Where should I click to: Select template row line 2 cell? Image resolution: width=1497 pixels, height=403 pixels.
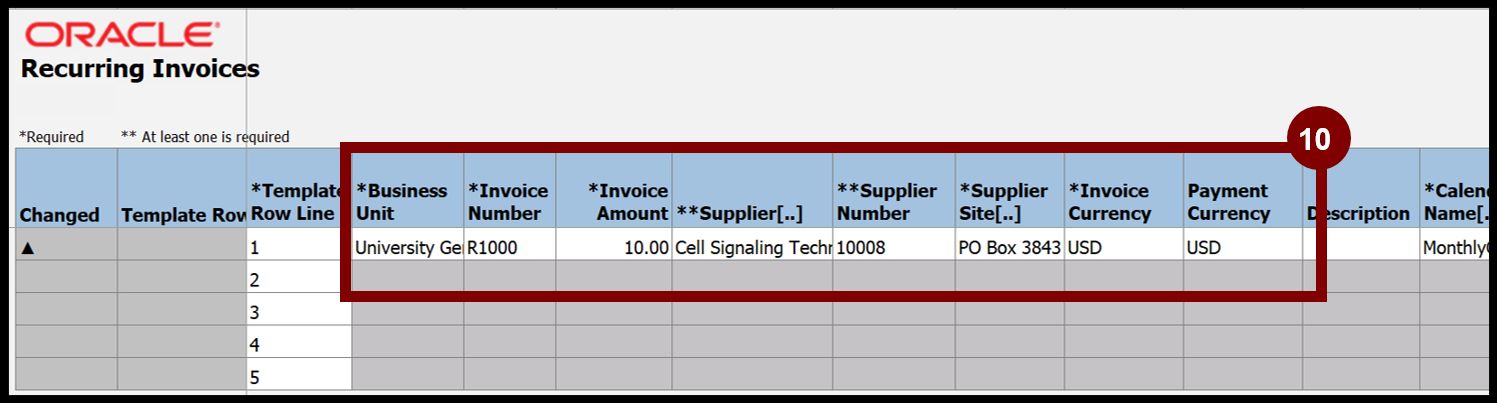click(299, 277)
